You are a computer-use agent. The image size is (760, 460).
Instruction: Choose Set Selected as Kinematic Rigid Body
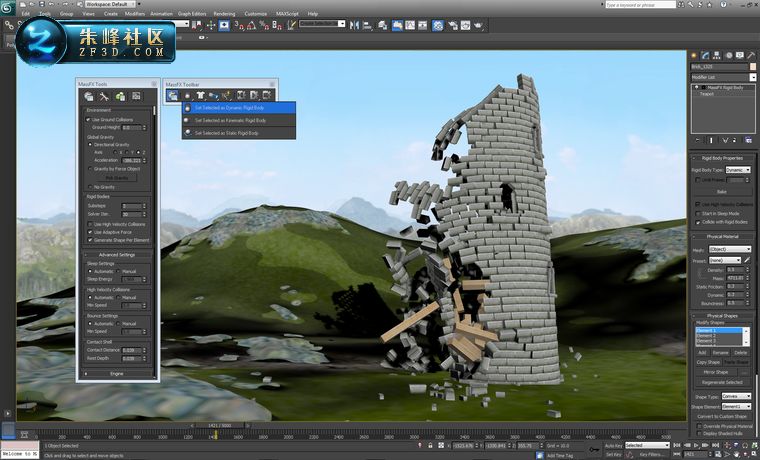239,120
